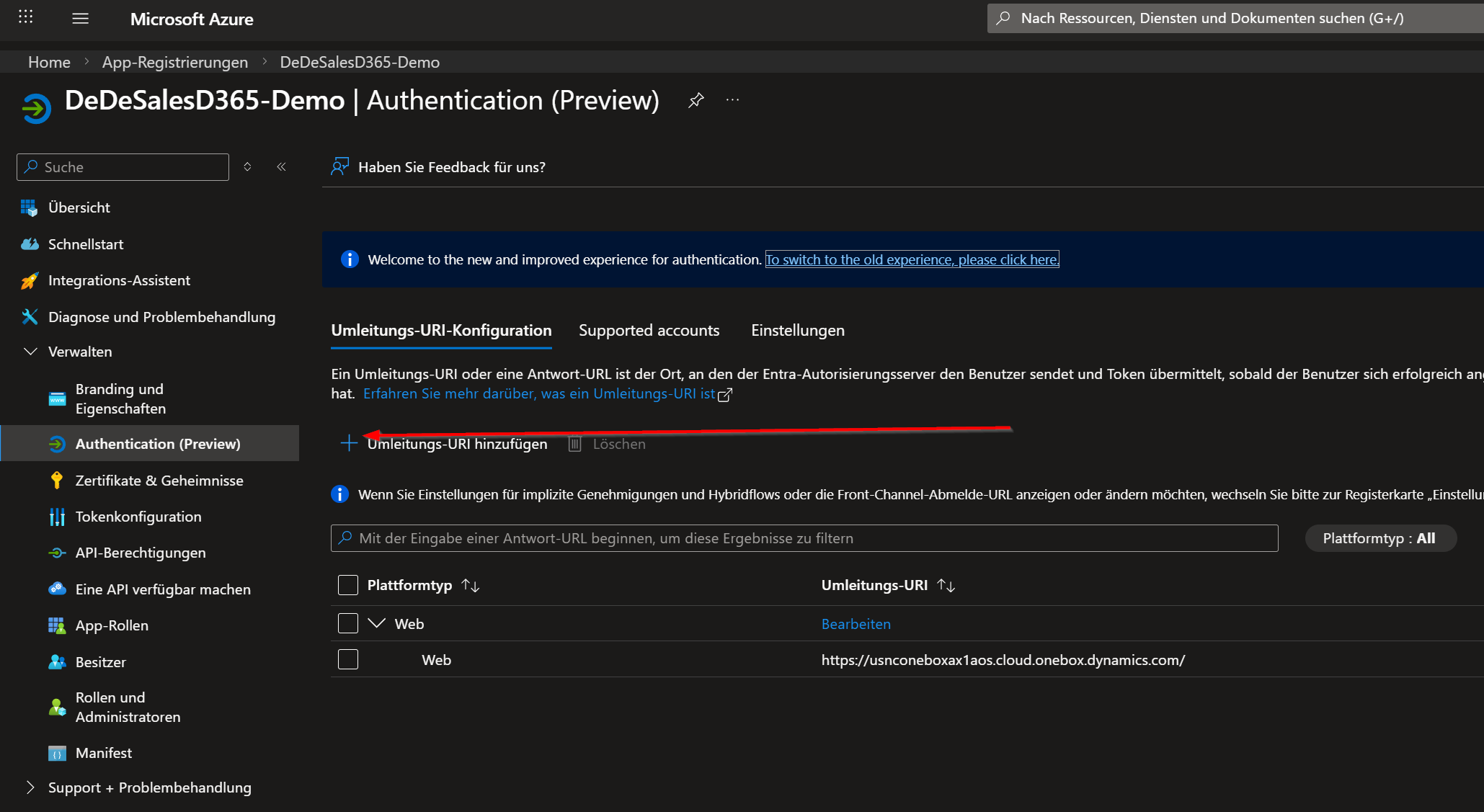Focus the Antwort-URL filter field

pyautogui.click(x=804, y=538)
